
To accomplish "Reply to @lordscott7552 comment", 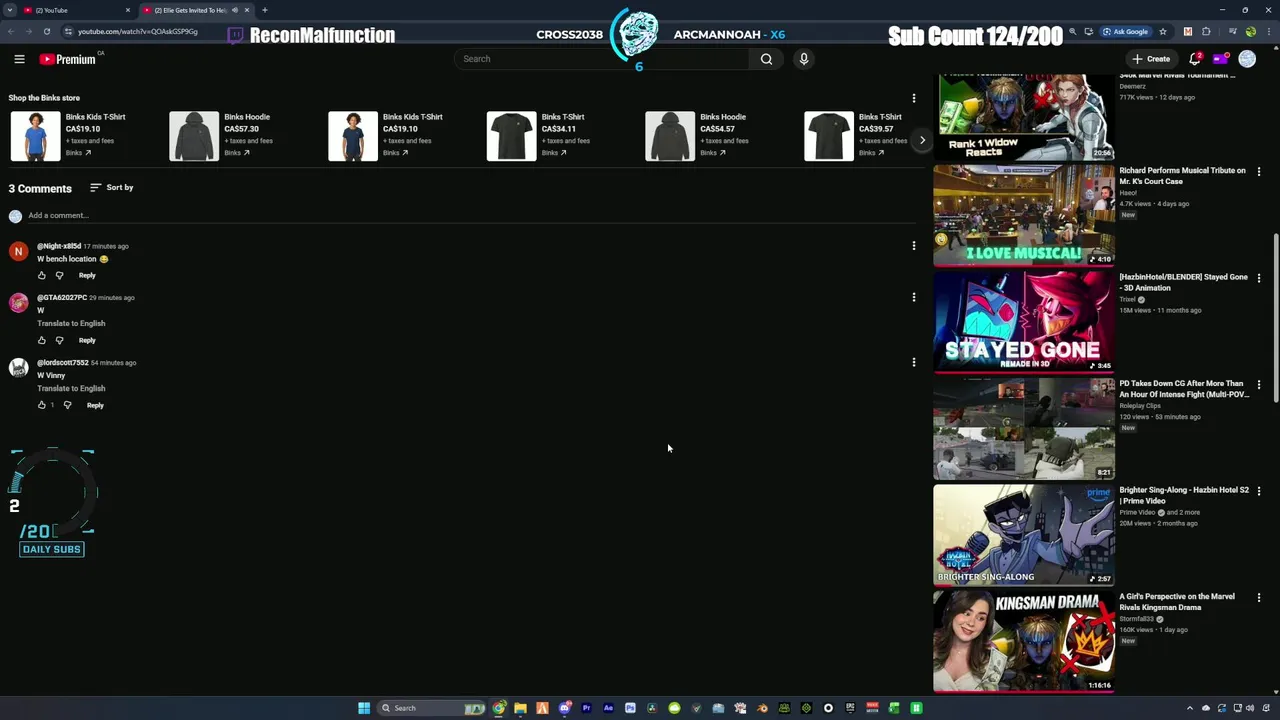I will coord(95,405).
